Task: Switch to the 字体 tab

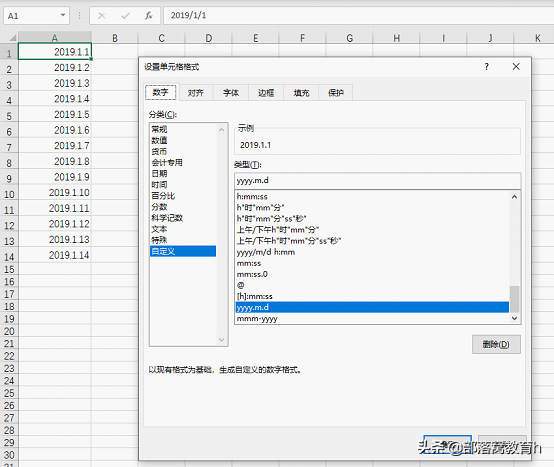Action: (x=231, y=93)
